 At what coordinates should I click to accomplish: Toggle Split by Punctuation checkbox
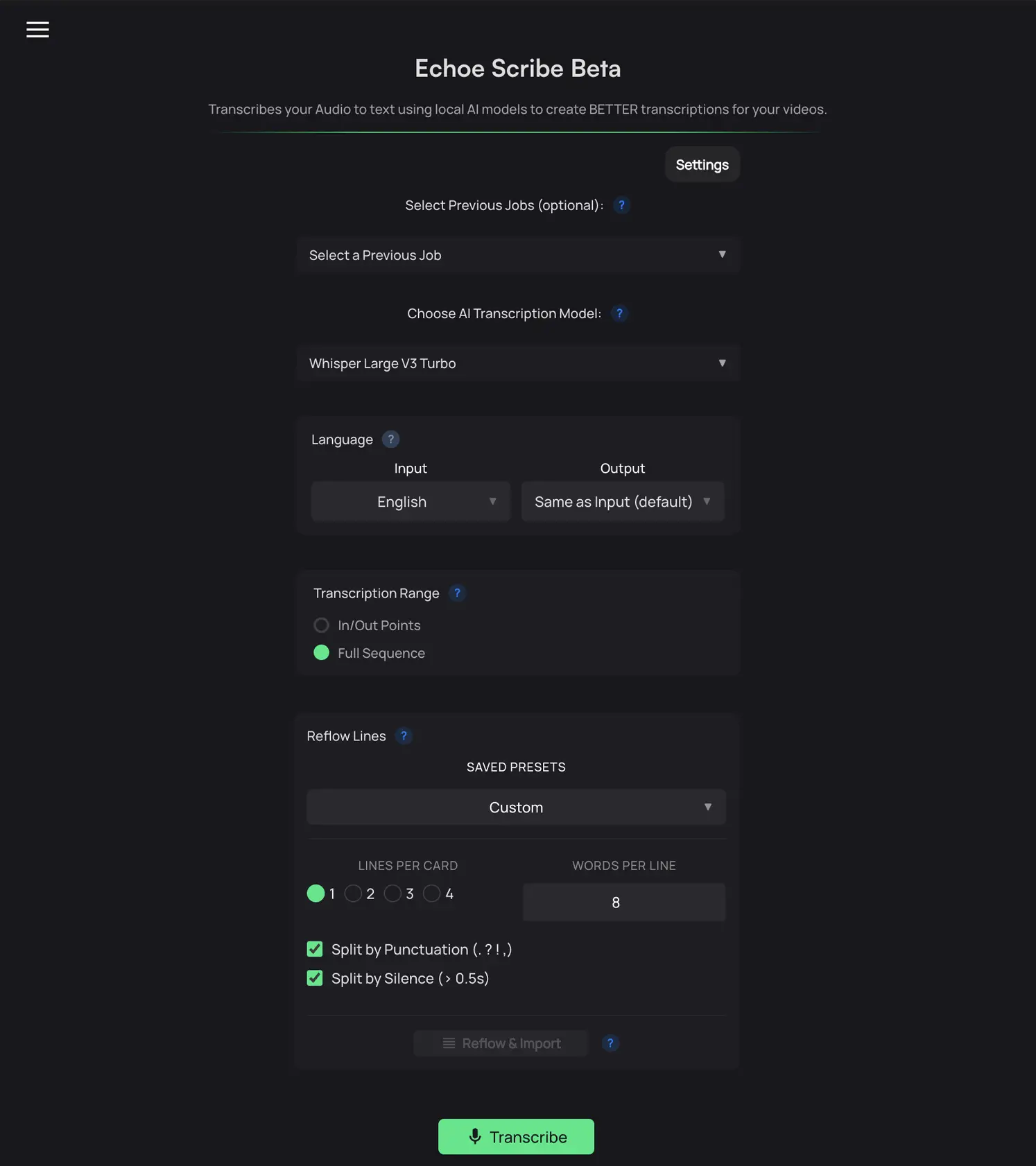coord(315,949)
